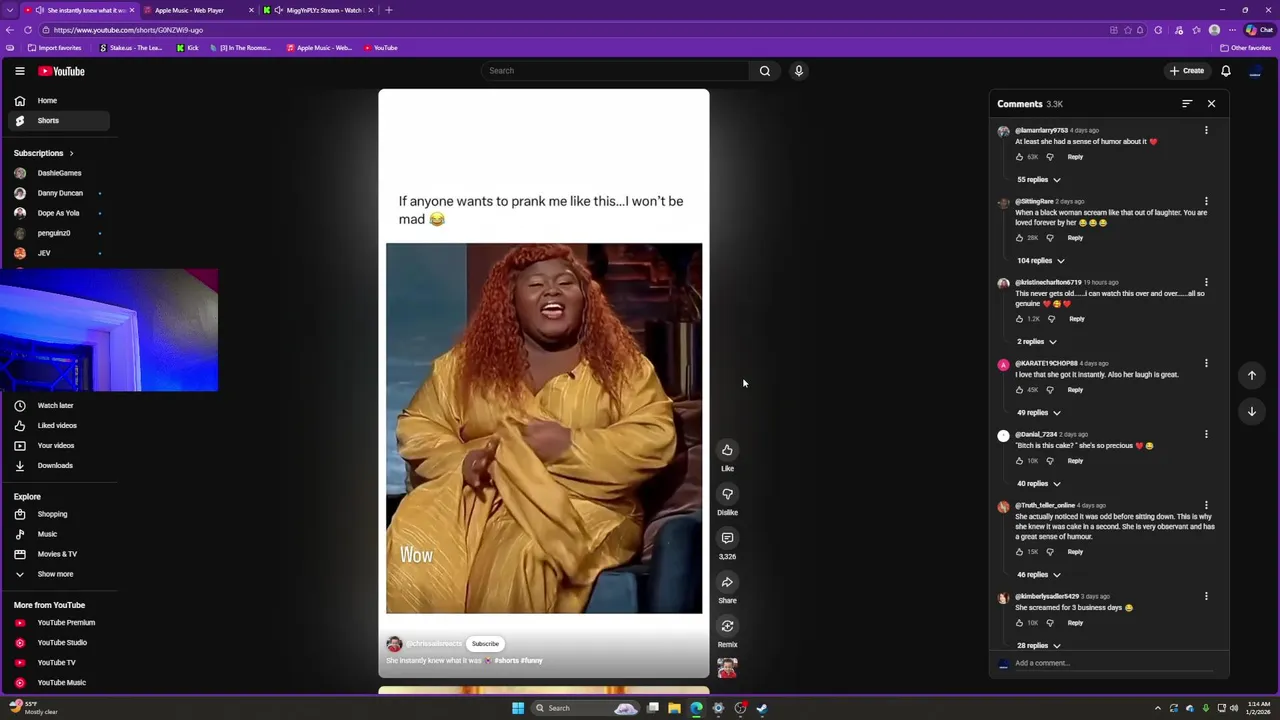Expand 2 replies under kristinecharlton6719
The image size is (1280, 720).
point(1036,342)
